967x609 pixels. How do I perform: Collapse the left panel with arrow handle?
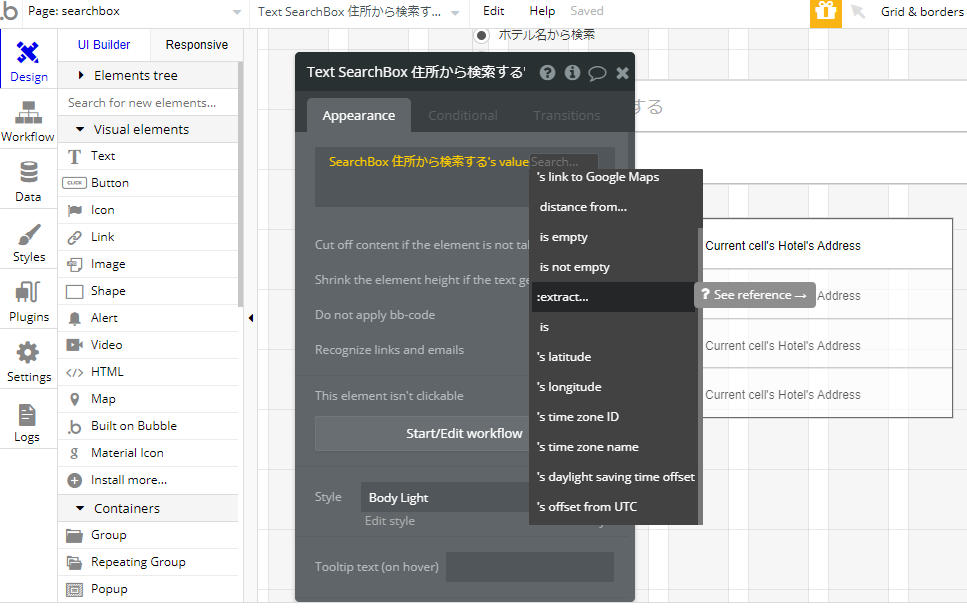tap(250, 318)
